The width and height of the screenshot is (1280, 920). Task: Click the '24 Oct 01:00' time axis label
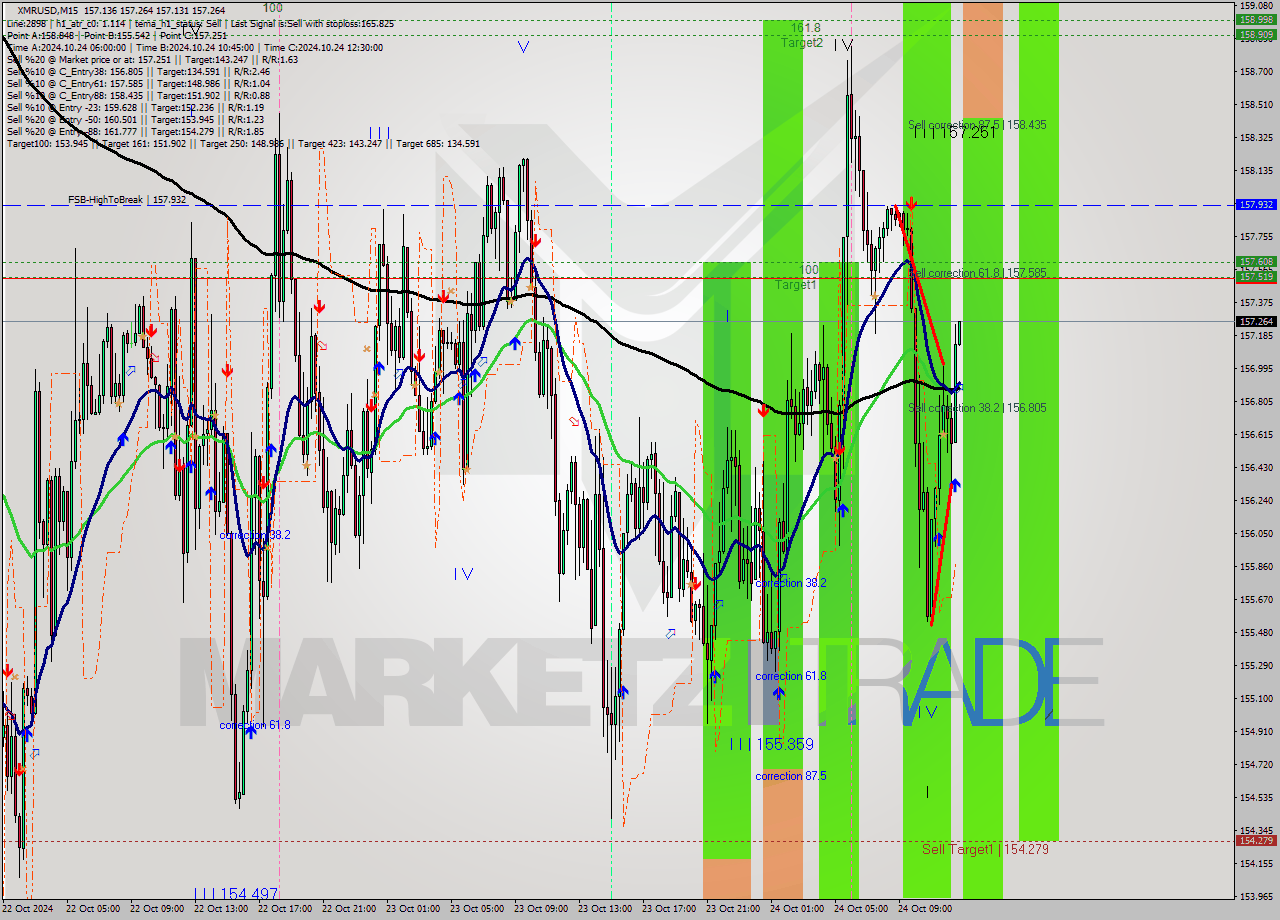pyautogui.click(x=796, y=909)
